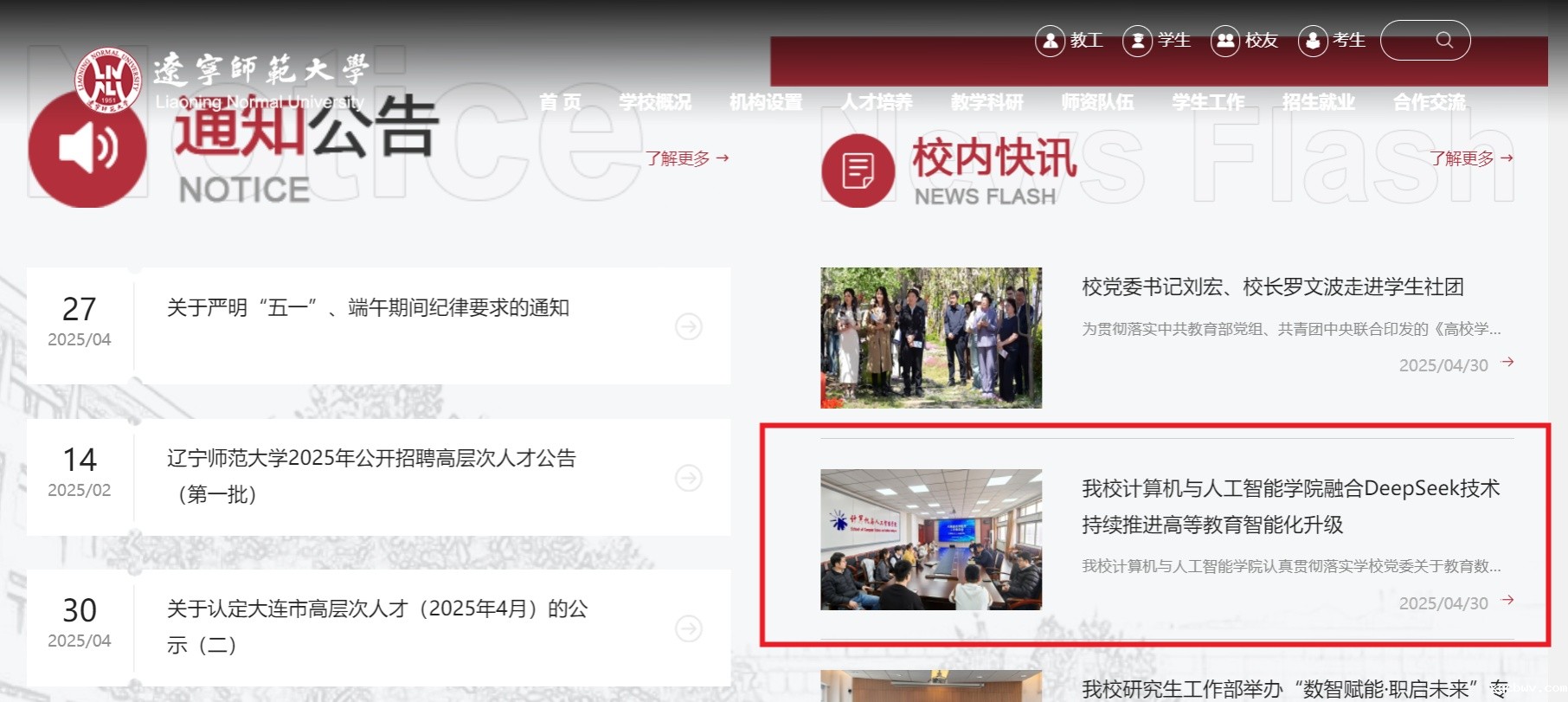1568x702 pixels.
Task: Open the 学校概况 menu item
Action: [655, 102]
